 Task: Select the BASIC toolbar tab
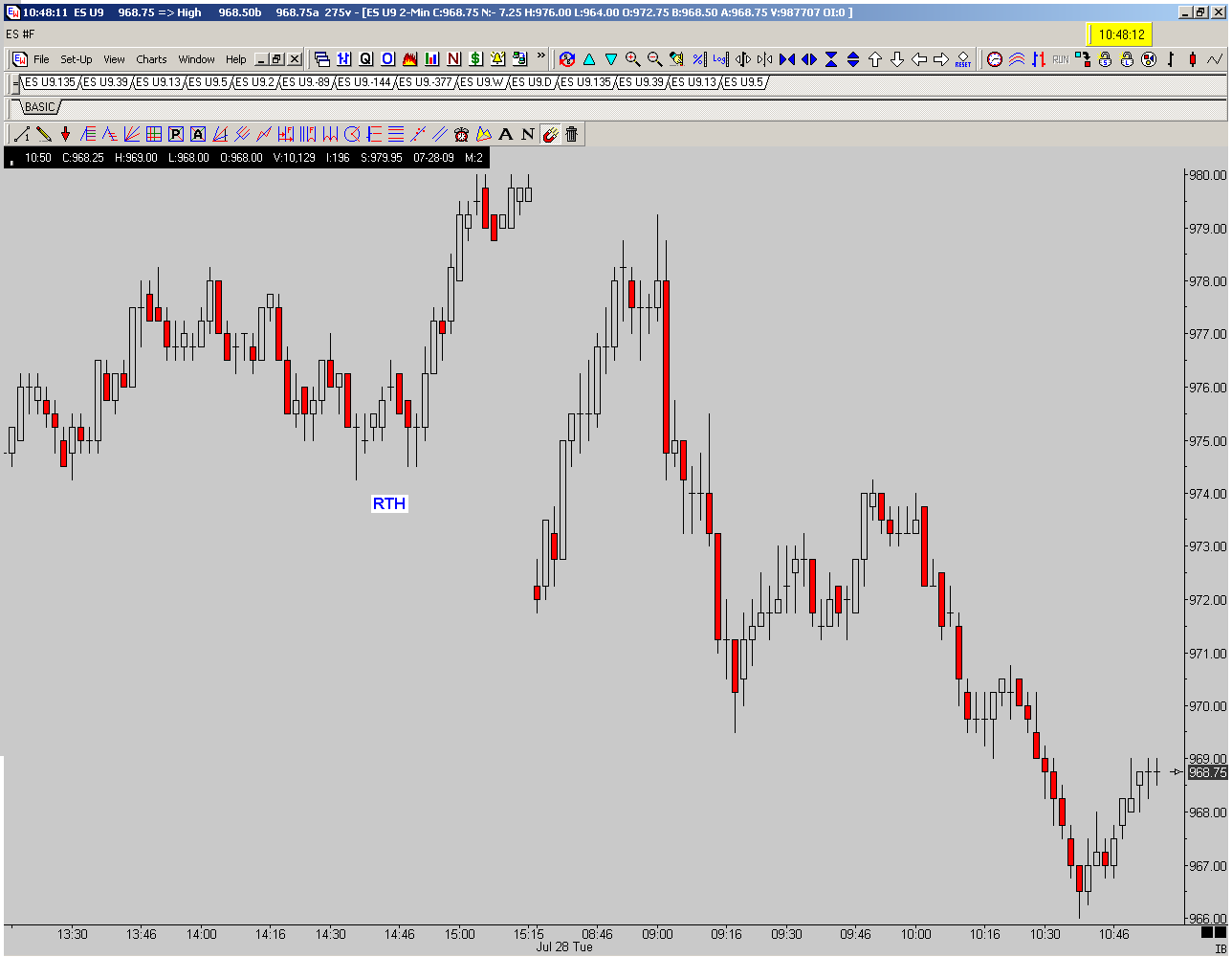click(x=40, y=107)
